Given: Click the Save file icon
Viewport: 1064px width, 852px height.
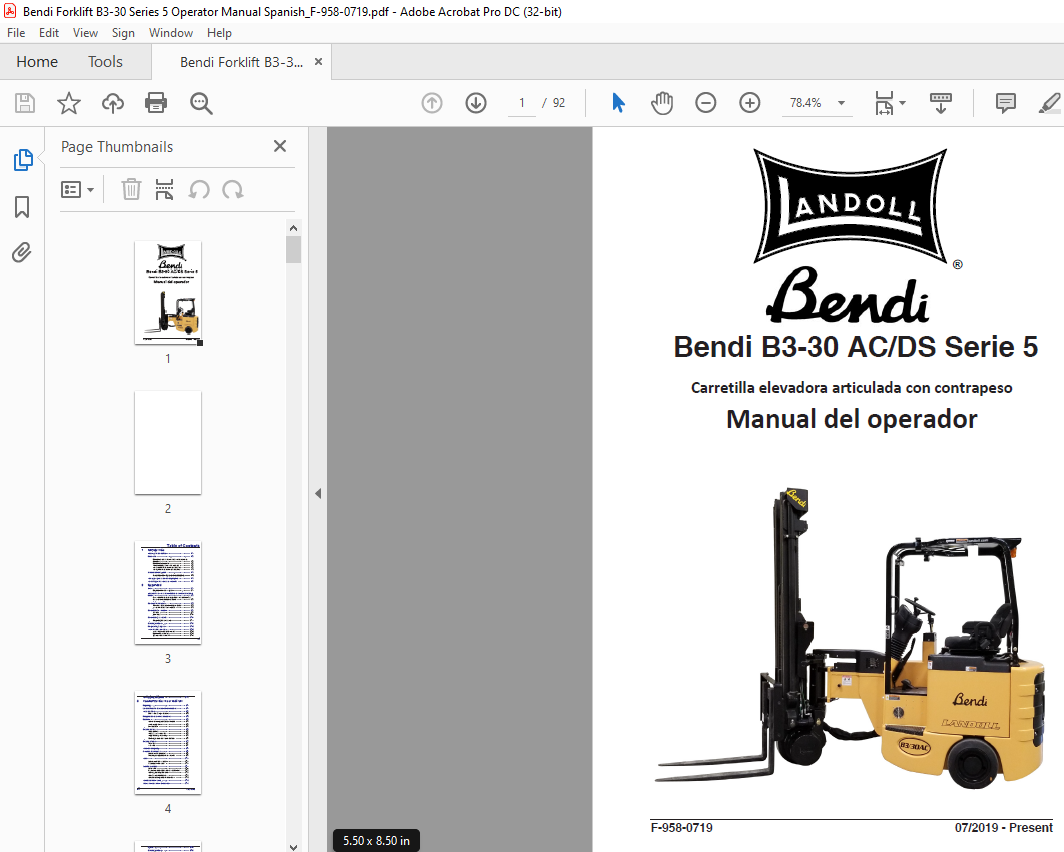Looking at the screenshot, I should [25, 103].
